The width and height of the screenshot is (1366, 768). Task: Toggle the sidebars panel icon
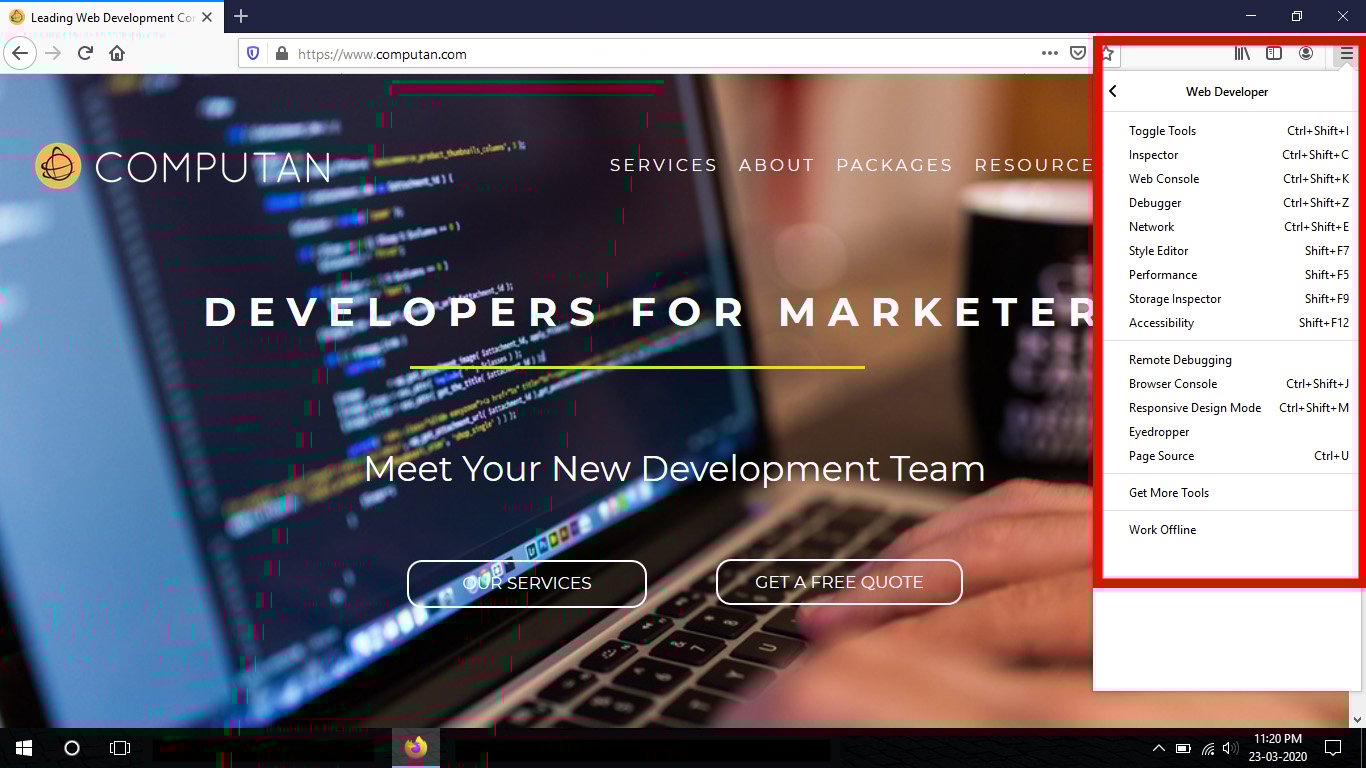(x=1274, y=54)
